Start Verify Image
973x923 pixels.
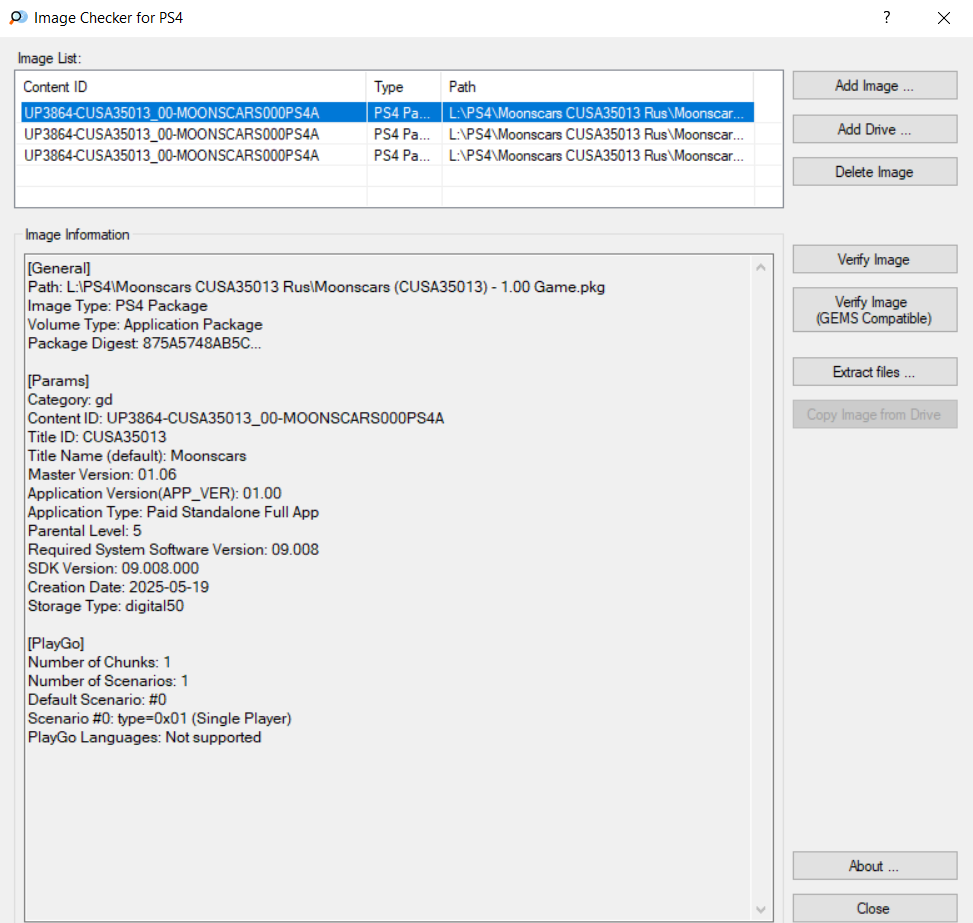tap(874, 259)
